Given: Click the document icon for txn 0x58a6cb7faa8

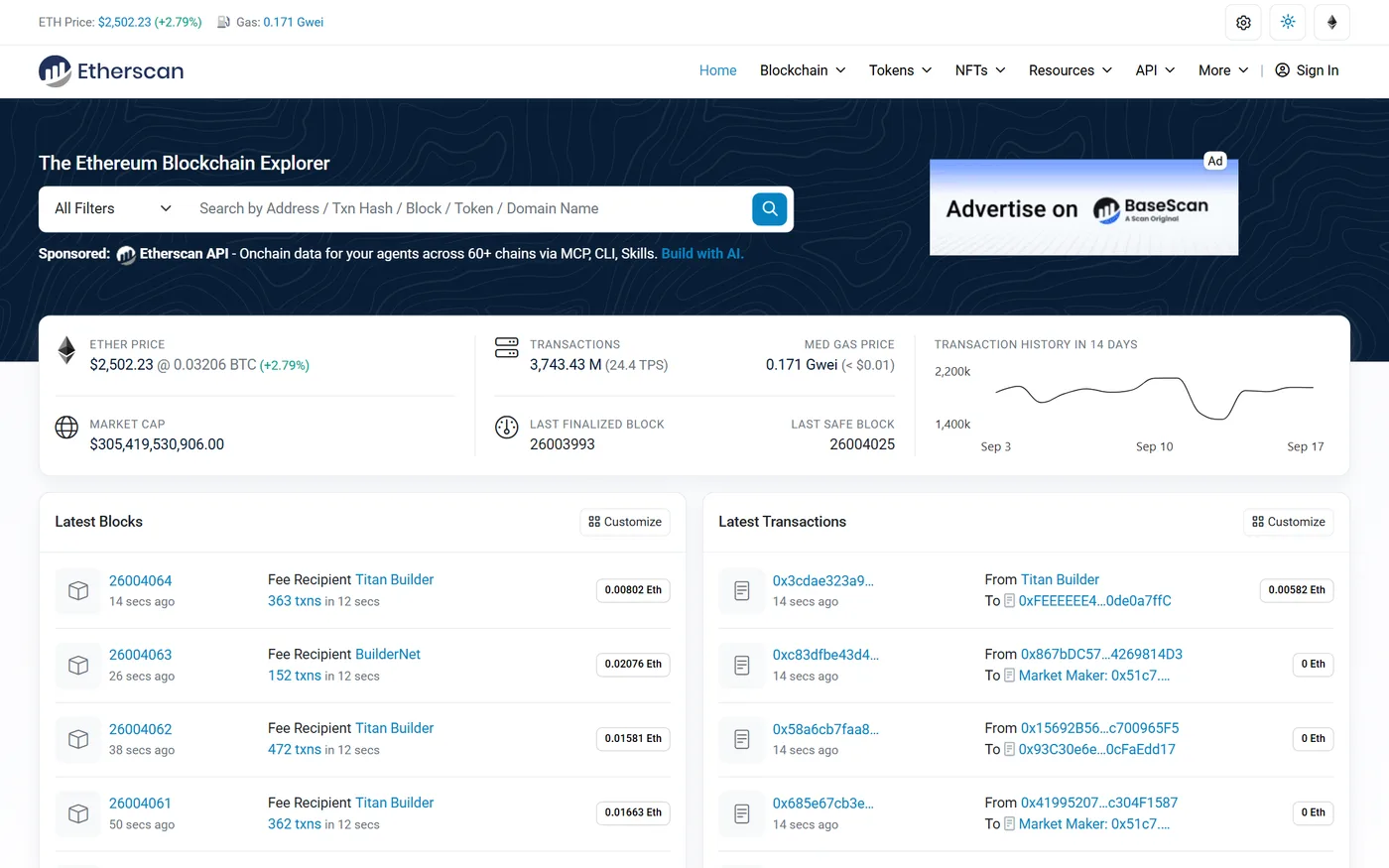Looking at the screenshot, I should coord(742,739).
